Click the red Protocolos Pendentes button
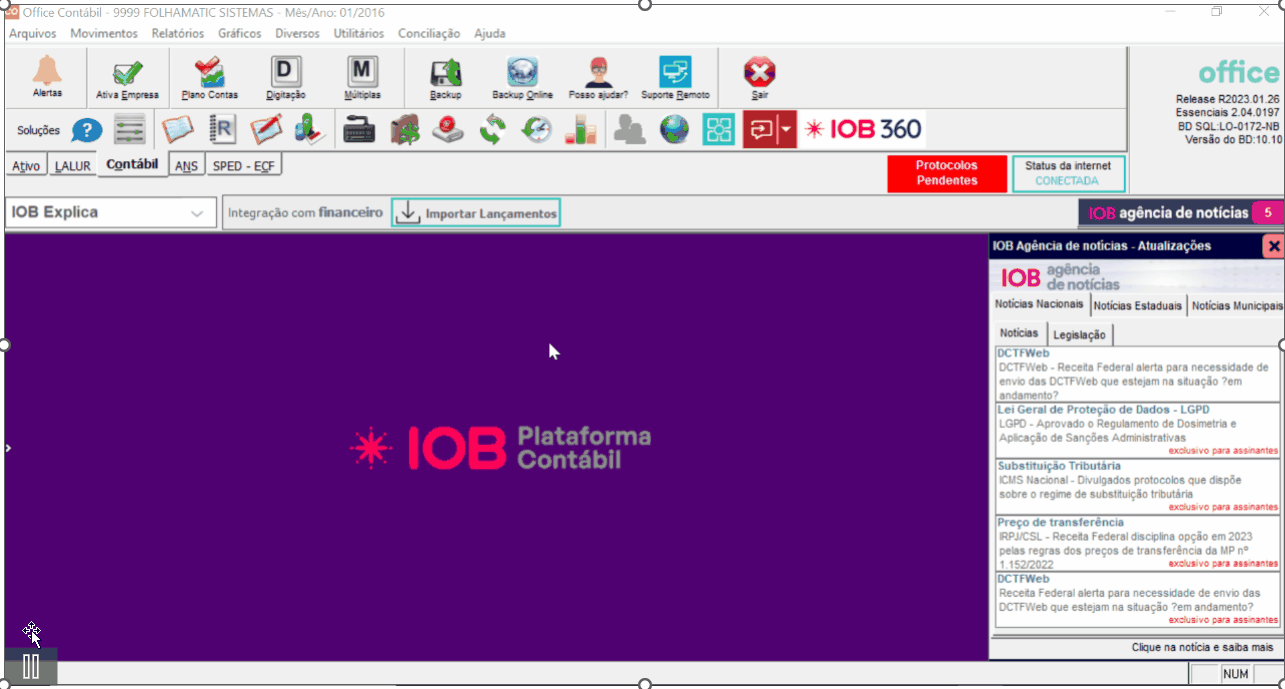 point(946,173)
